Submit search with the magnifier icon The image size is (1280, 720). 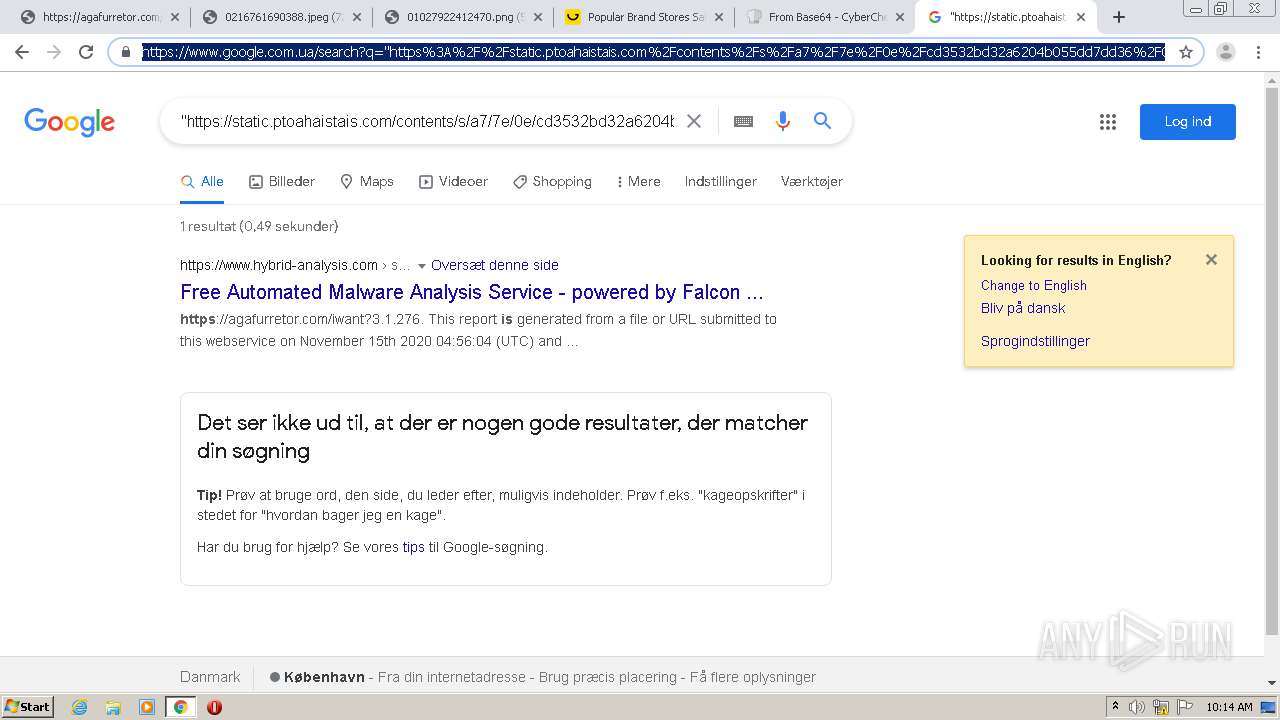pyautogui.click(x=823, y=121)
